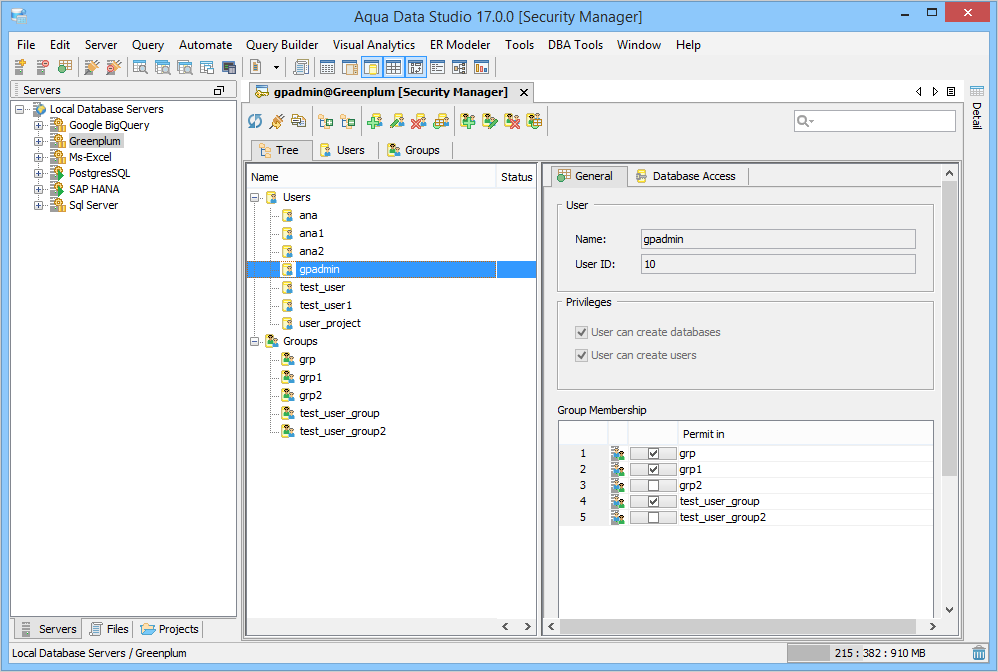Select test_user1 in the Users tree

point(325,305)
